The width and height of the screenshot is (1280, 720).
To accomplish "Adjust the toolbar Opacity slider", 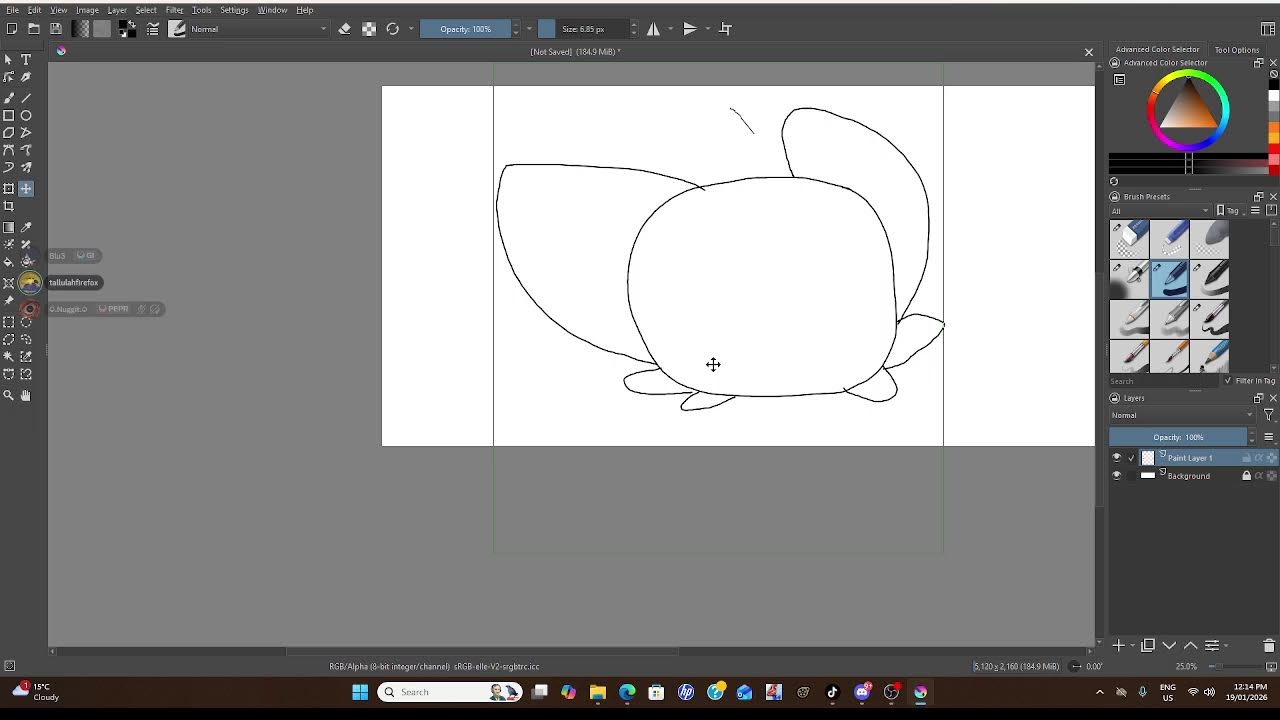I will click(x=466, y=29).
